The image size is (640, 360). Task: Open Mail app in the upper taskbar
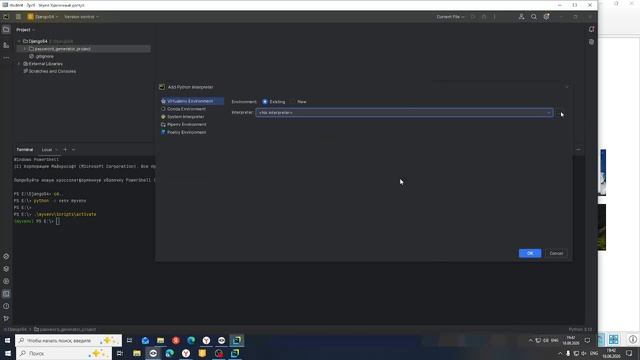point(145,340)
